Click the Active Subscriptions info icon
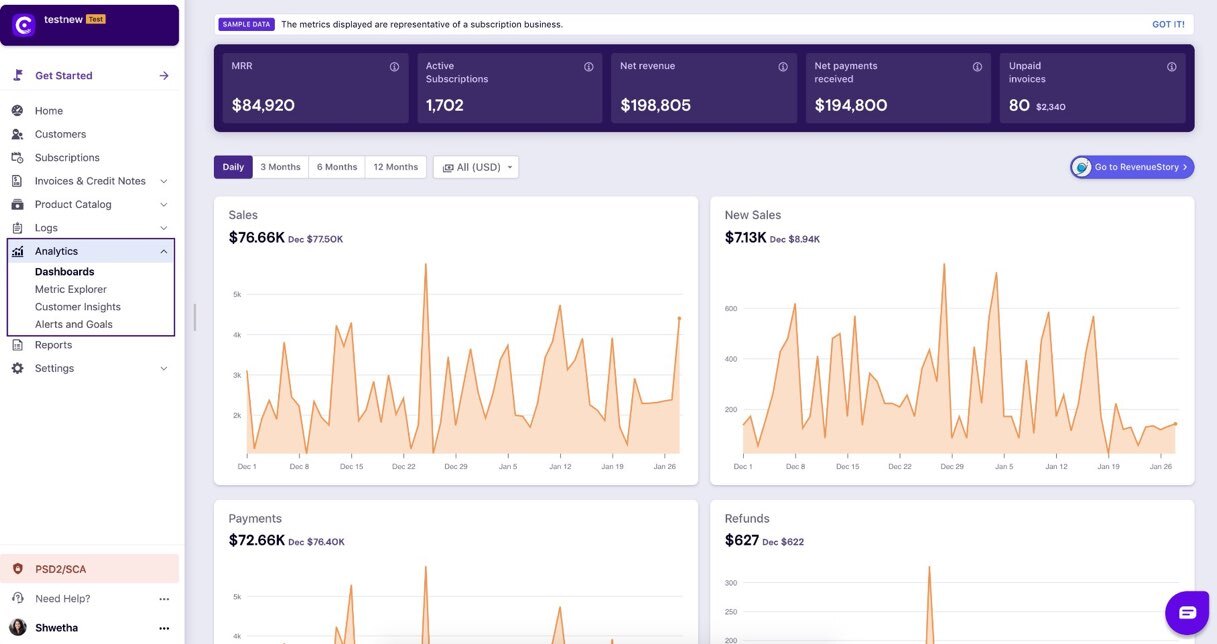 589,67
